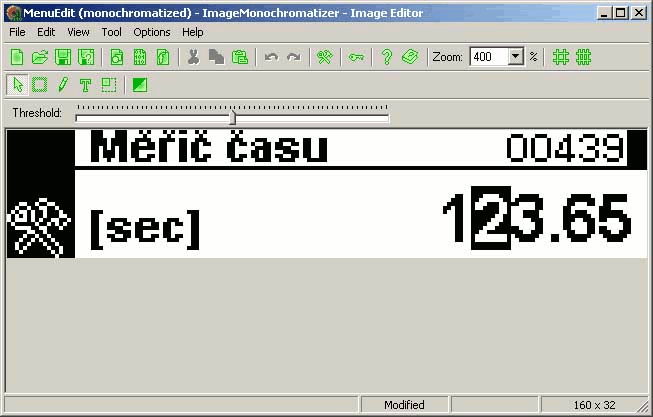This screenshot has width=653, height=417.
Task: Click the tools icon in the canvas image
Action: (x=40, y=227)
